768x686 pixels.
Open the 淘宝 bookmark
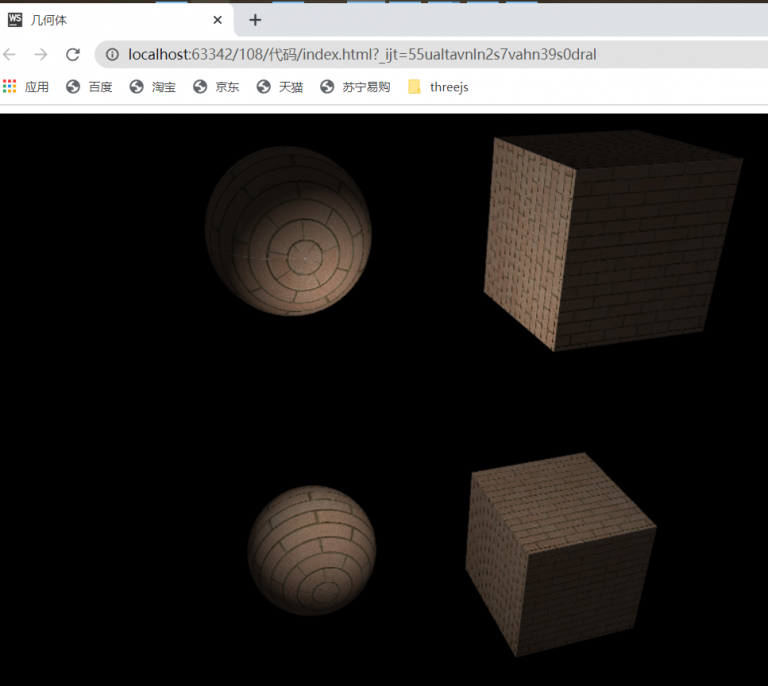[x=153, y=87]
